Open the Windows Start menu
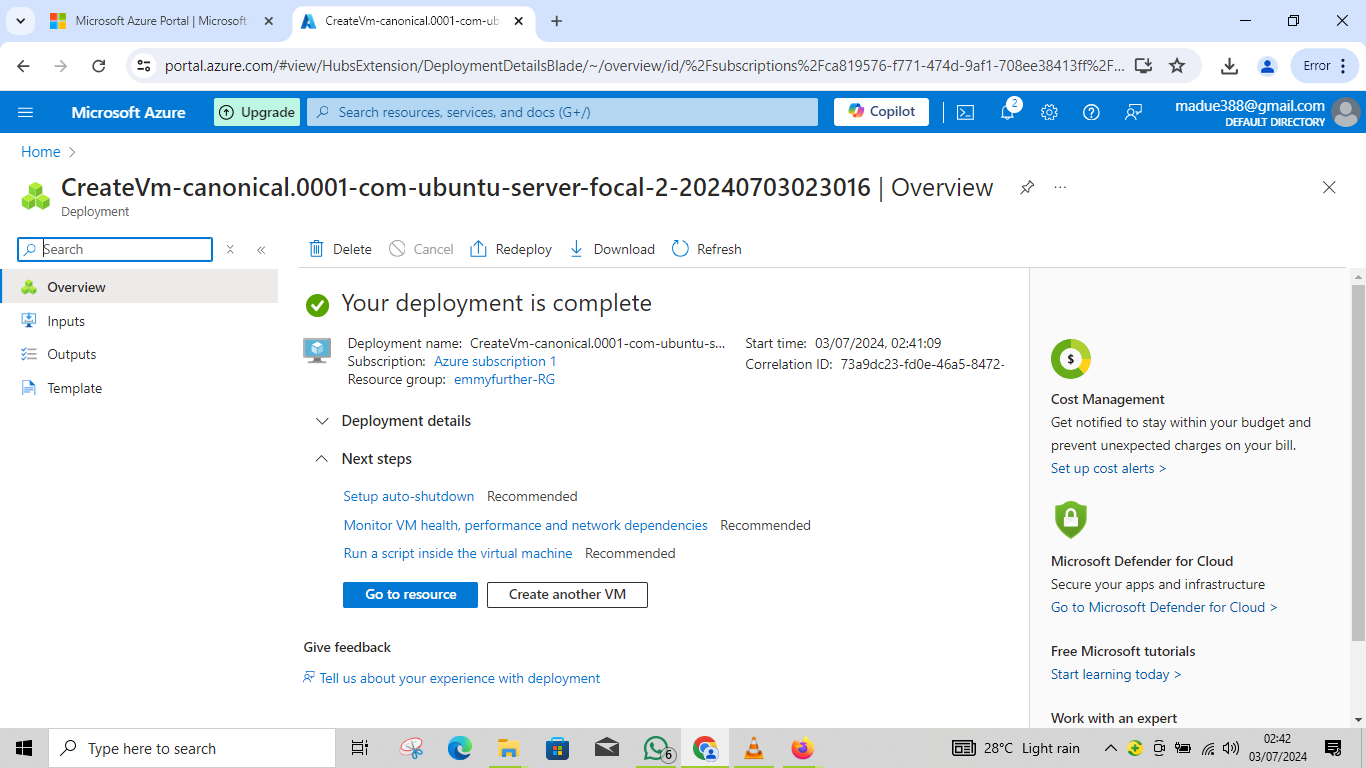 click(x=24, y=748)
